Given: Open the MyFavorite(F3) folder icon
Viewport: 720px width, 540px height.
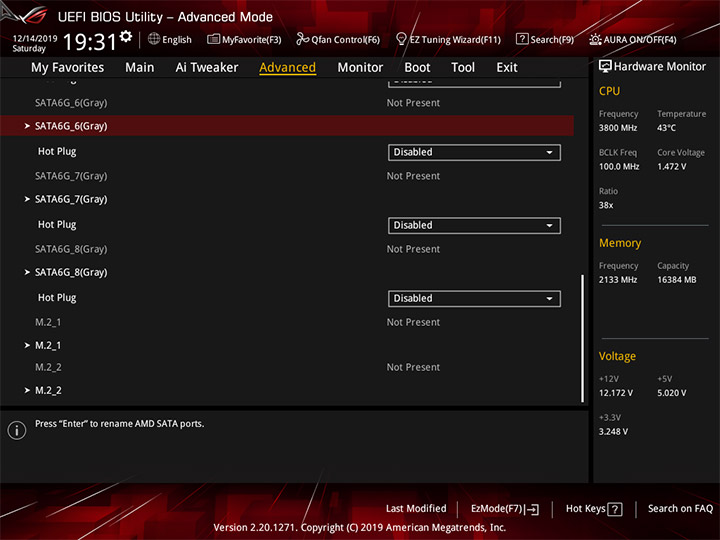Looking at the screenshot, I should (213, 39).
